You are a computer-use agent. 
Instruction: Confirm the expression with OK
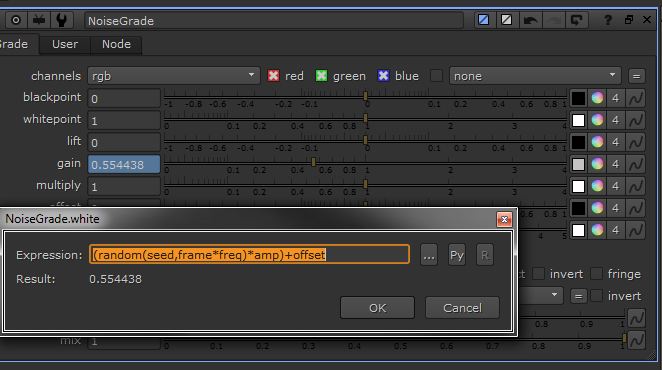click(x=377, y=308)
